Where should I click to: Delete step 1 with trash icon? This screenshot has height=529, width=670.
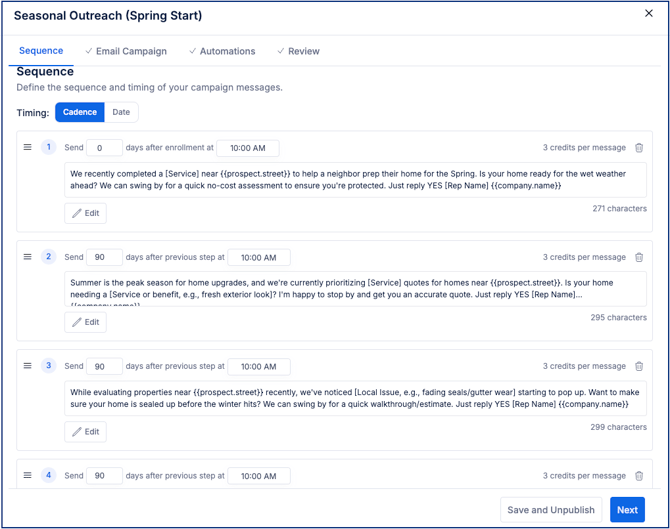point(639,148)
